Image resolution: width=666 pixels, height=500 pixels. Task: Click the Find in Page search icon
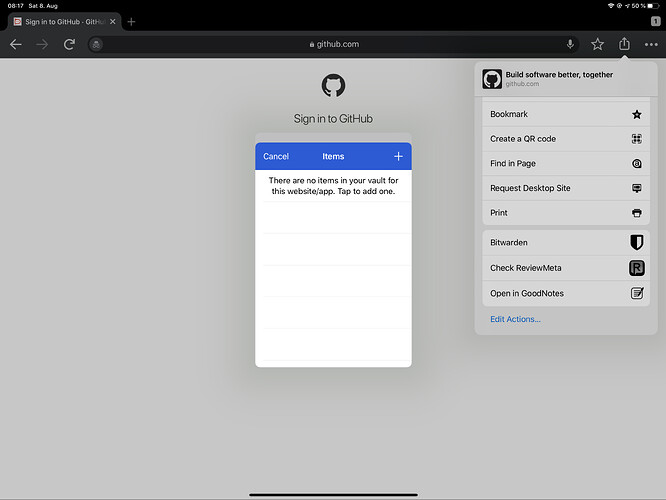pyautogui.click(x=637, y=164)
